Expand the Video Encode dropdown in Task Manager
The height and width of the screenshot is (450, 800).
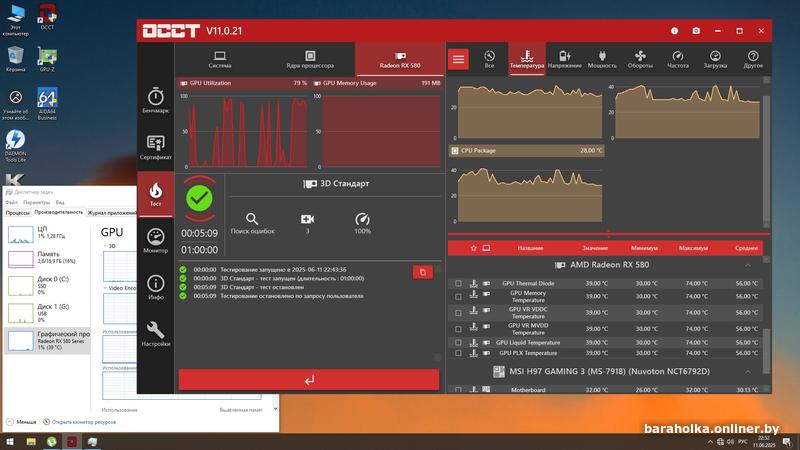coord(106,288)
